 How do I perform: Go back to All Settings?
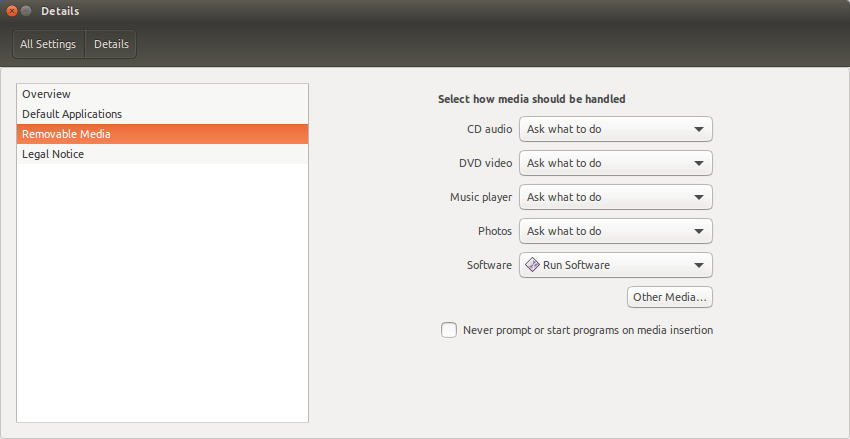pos(48,44)
